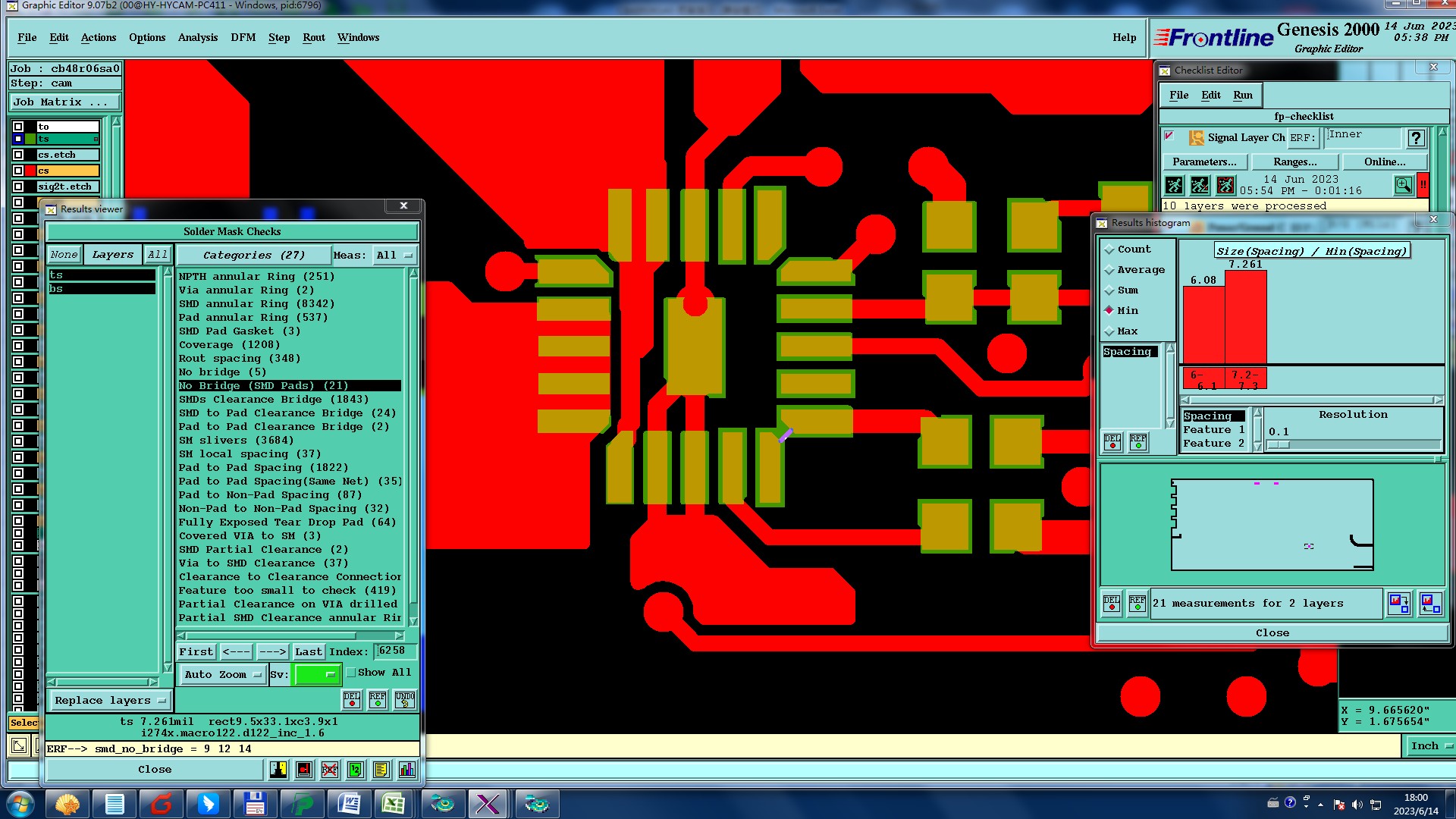Click the first running-man run icon
This screenshot has width=1456, height=819.
point(1174,185)
